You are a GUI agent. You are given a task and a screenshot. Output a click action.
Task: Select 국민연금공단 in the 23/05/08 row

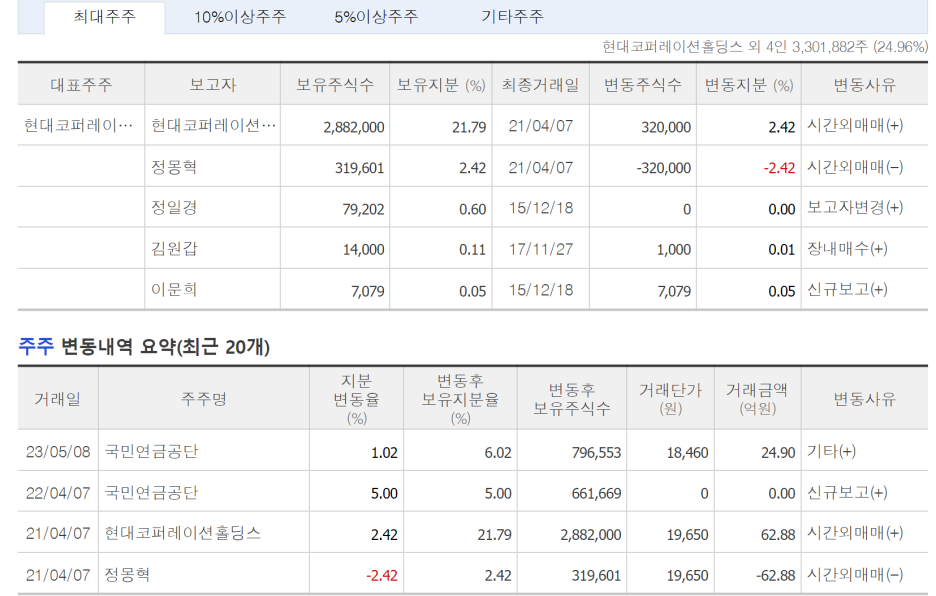151,451
